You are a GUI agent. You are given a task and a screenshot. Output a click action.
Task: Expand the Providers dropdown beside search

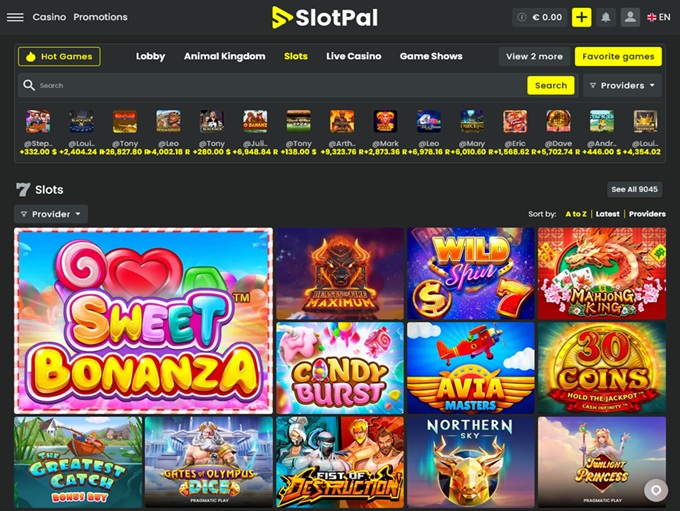point(622,85)
